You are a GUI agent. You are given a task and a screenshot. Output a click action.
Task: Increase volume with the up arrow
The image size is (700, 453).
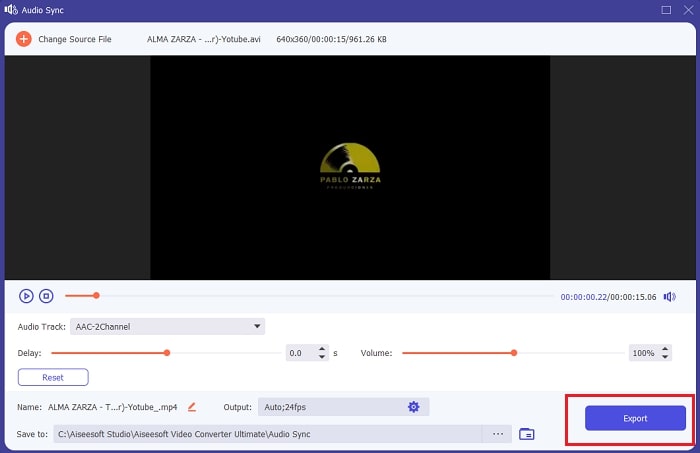[x=665, y=349]
